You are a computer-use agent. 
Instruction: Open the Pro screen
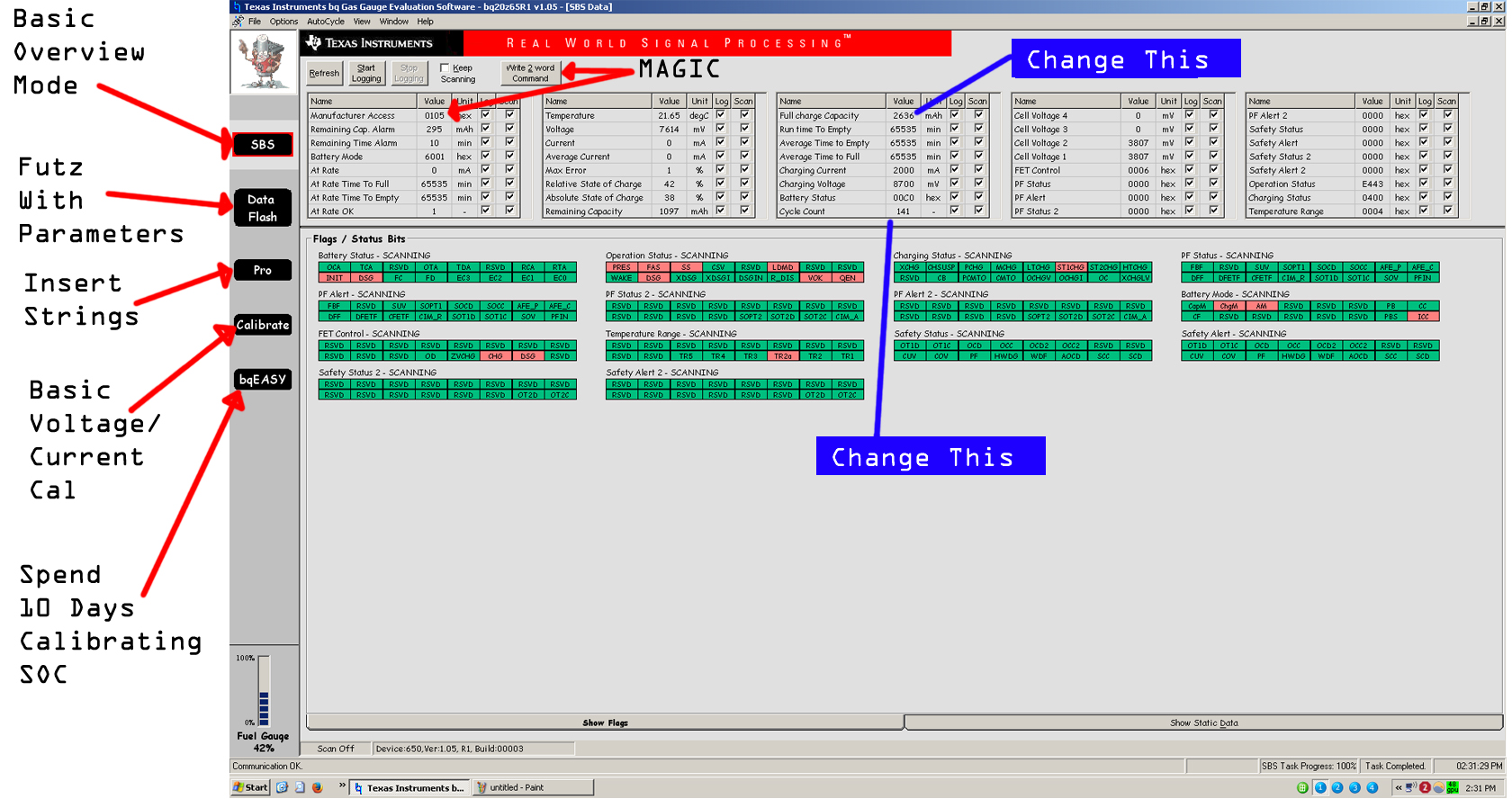click(x=262, y=270)
